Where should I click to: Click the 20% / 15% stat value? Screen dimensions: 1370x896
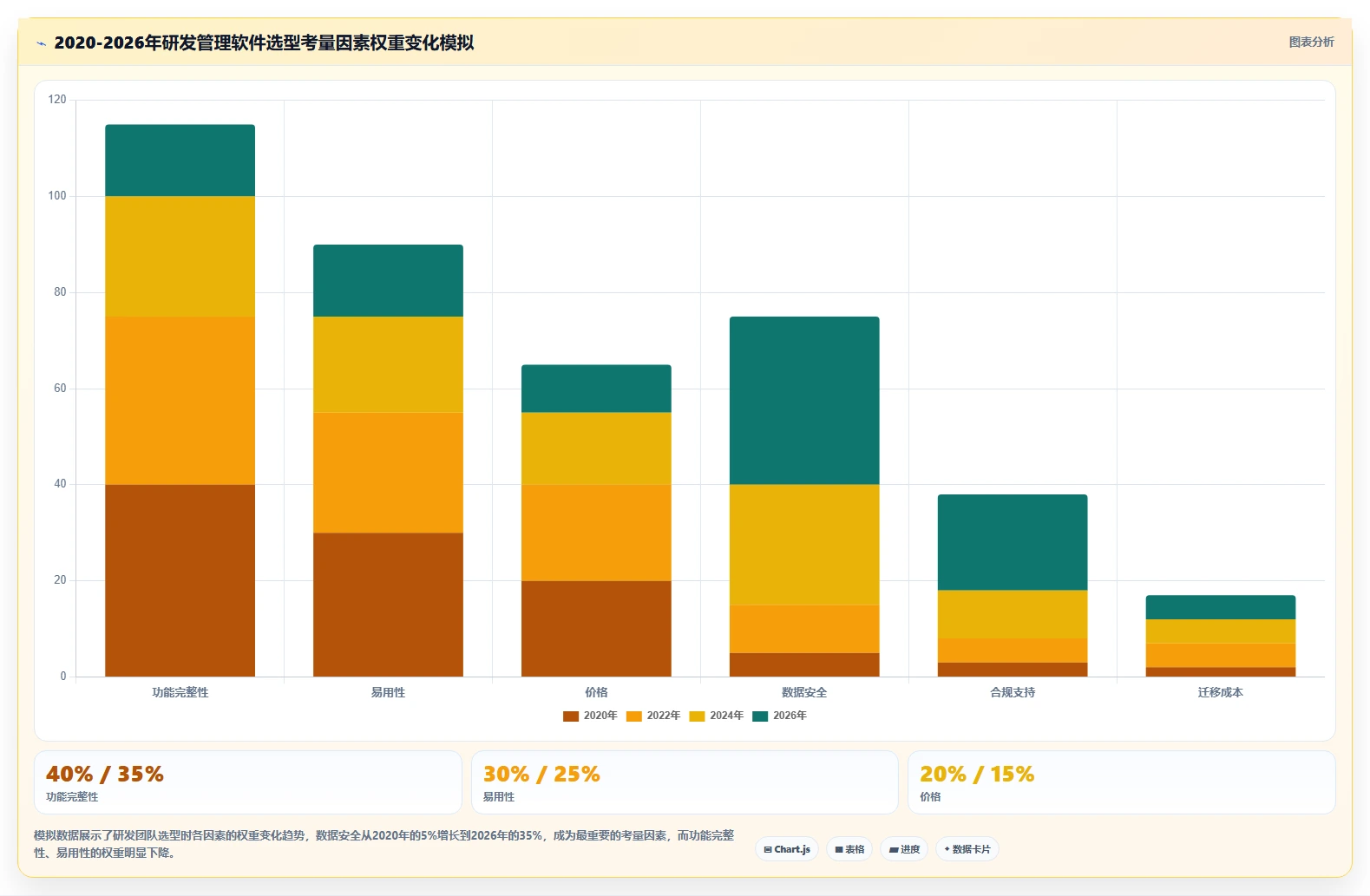977,774
